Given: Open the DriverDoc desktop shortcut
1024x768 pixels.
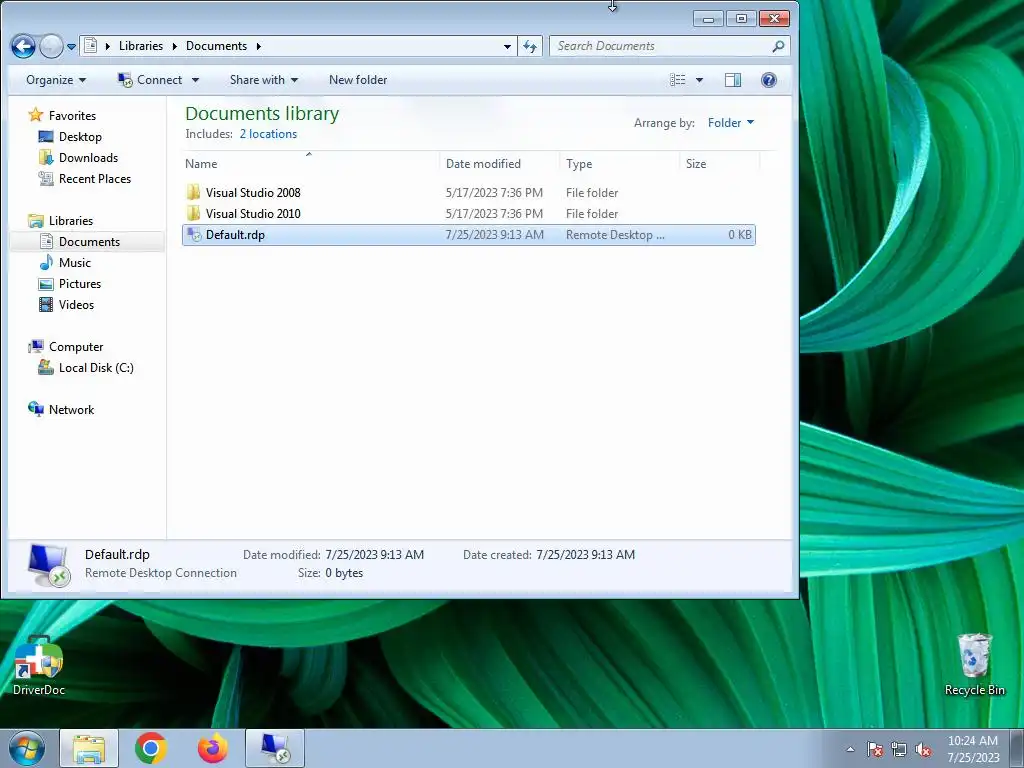Looking at the screenshot, I should pos(39,665).
